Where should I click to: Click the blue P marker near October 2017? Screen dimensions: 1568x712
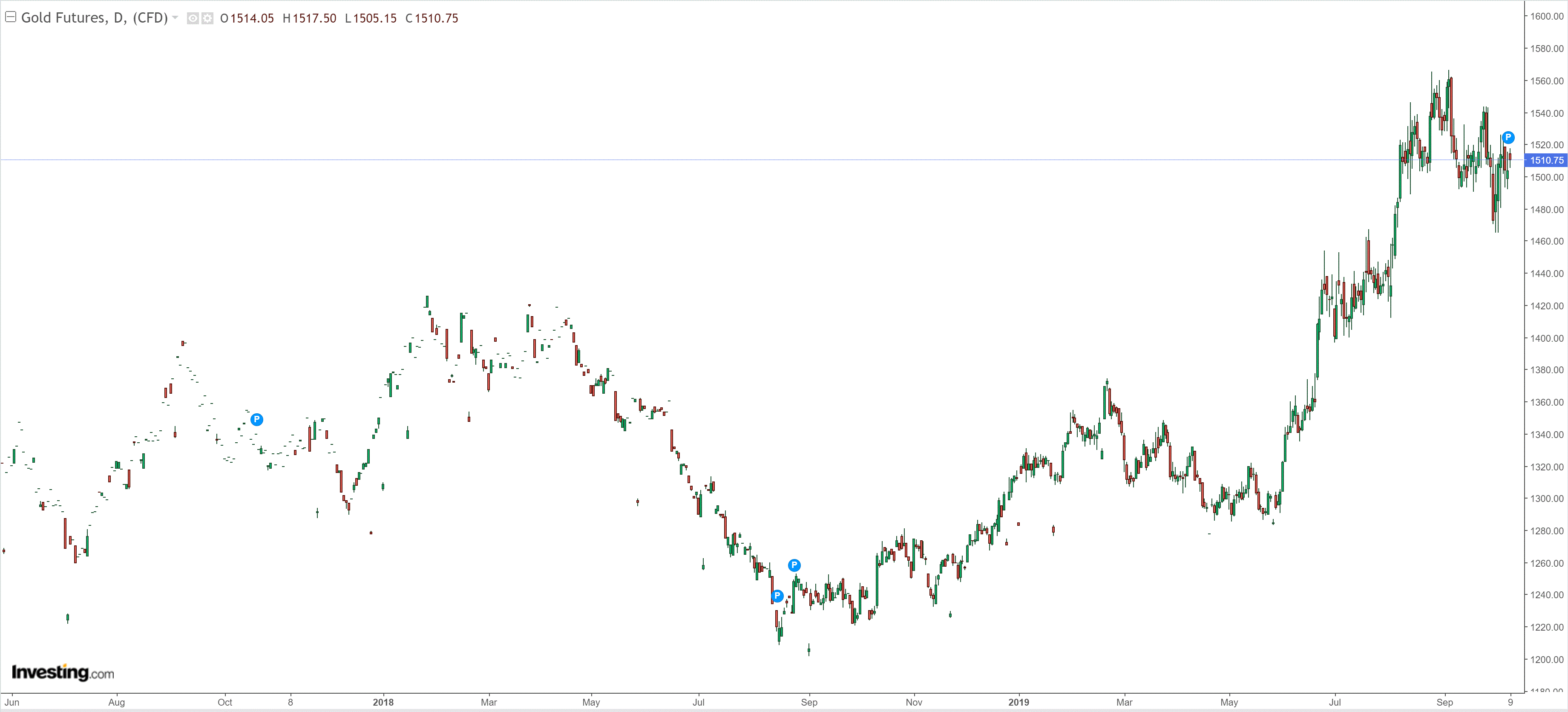tap(257, 420)
